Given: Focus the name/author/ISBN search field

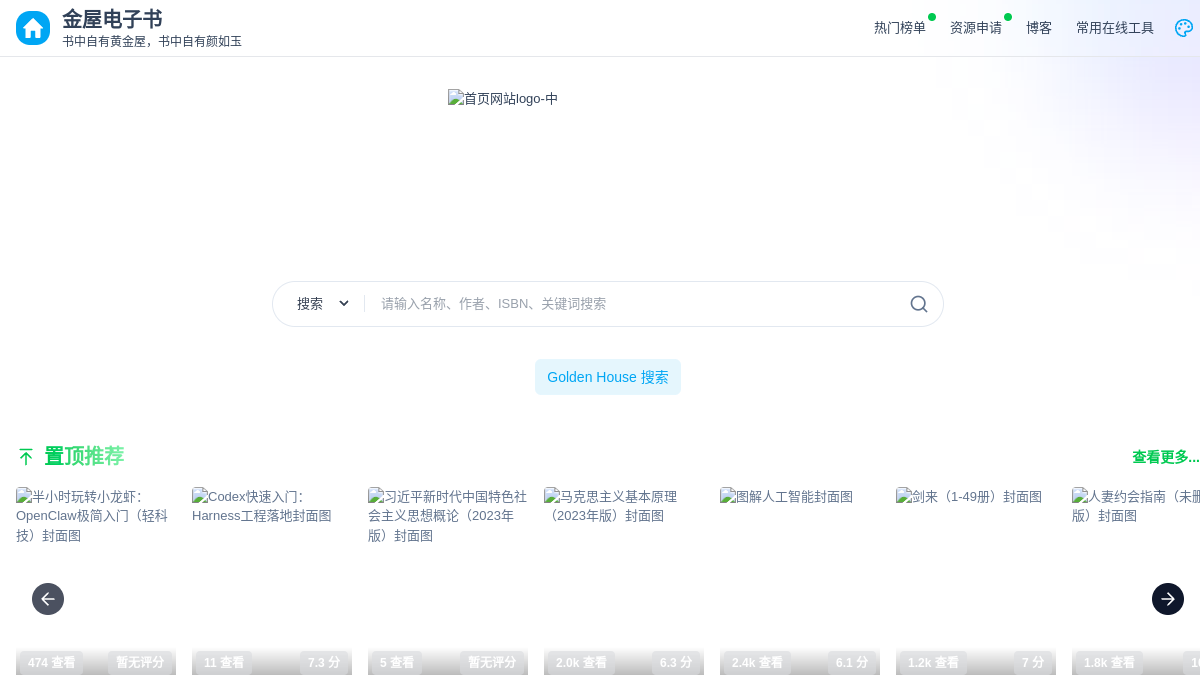Looking at the screenshot, I should point(636,304).
